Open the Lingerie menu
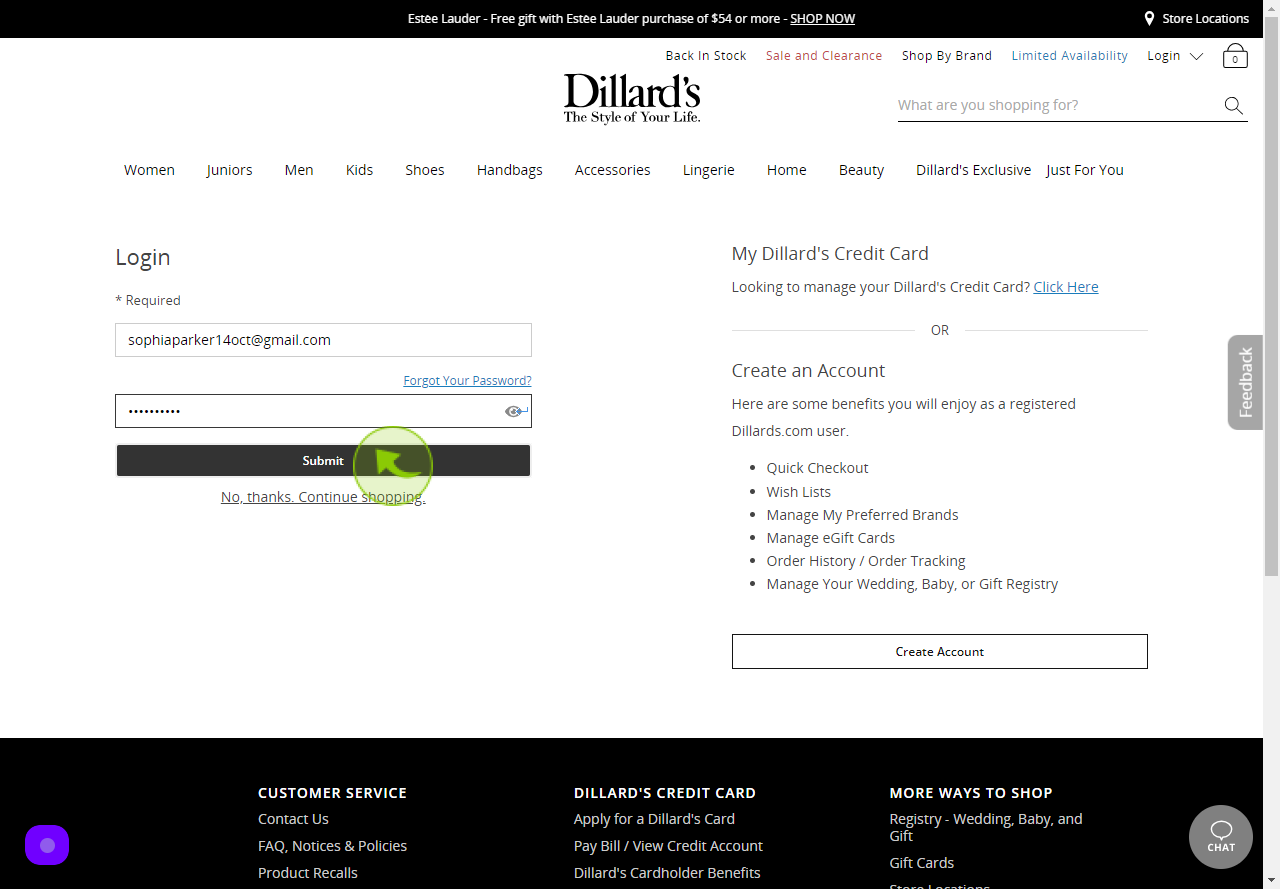This screenshot has width=1280, height=889. pyautogui.click(x=709, y=170)
